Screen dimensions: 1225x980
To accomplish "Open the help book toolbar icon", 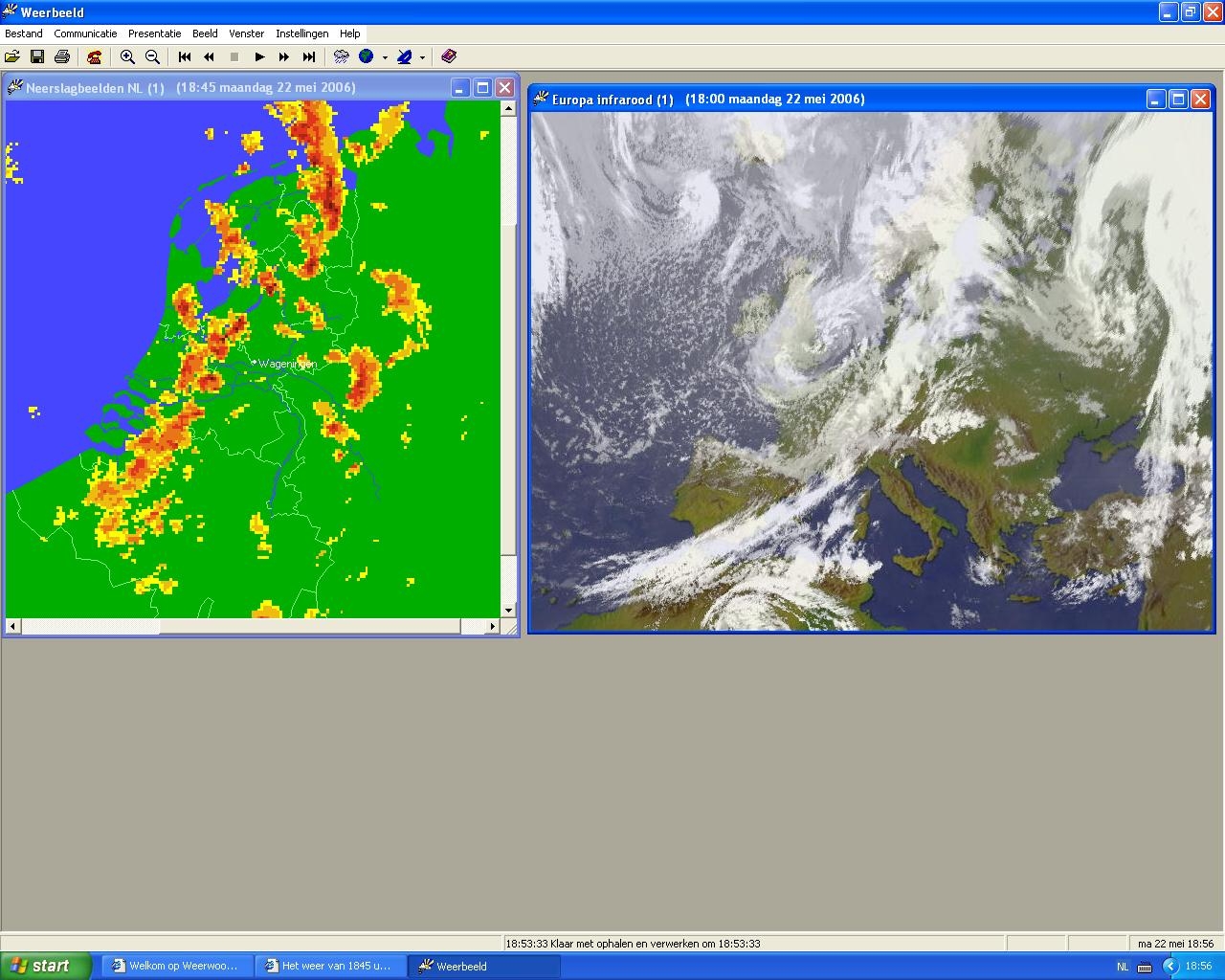I will pos(449,57).
